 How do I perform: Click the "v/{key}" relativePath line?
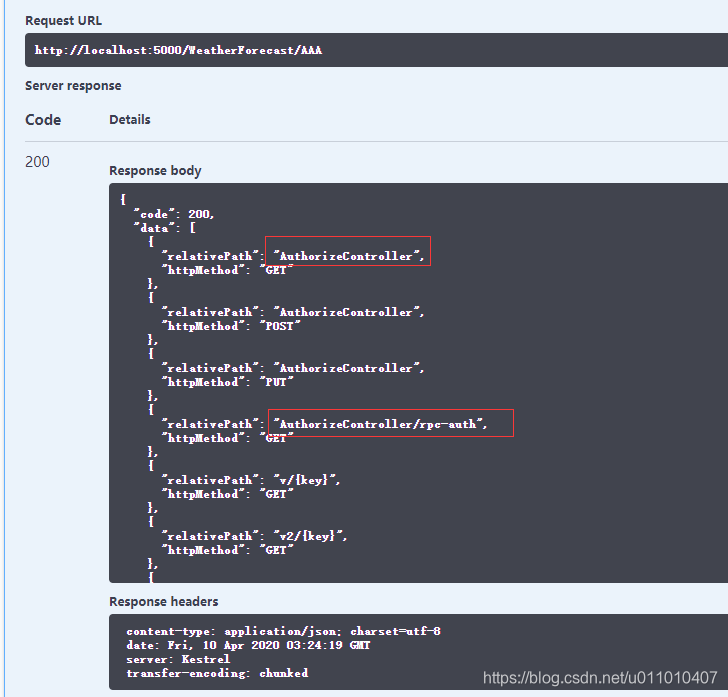point(251,480)
